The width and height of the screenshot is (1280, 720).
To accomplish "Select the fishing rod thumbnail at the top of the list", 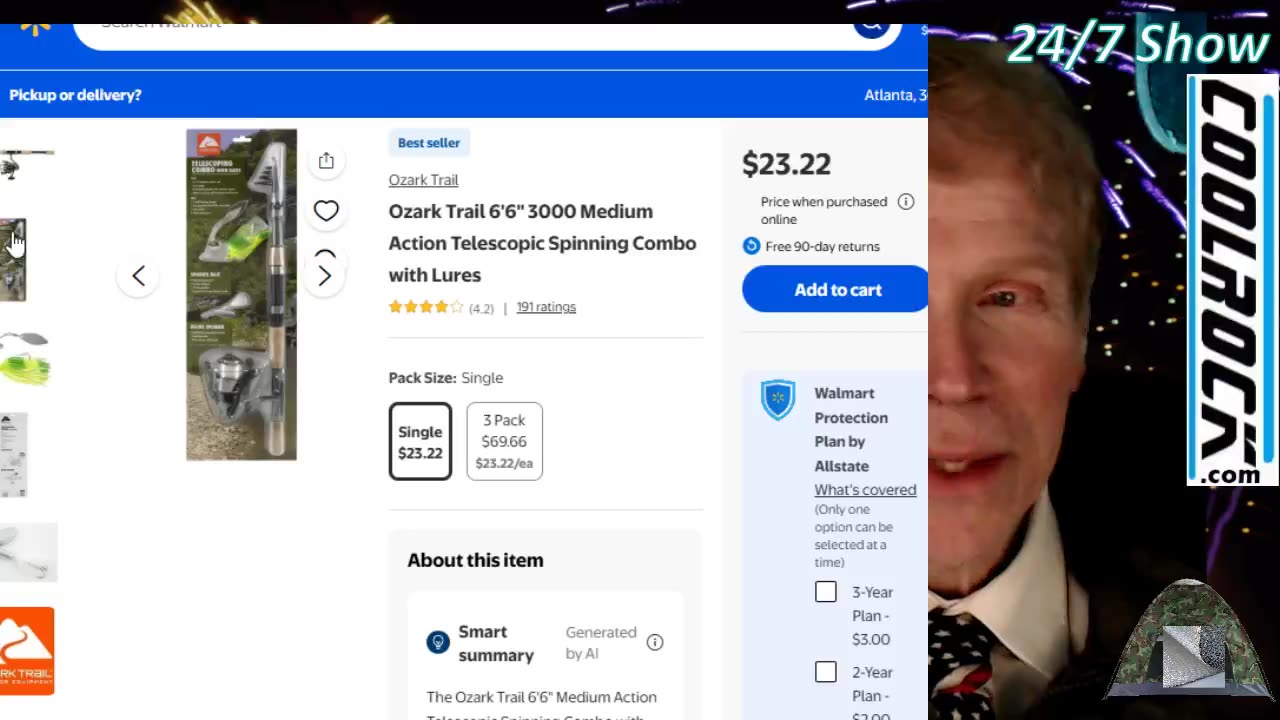I will (27, 164).
